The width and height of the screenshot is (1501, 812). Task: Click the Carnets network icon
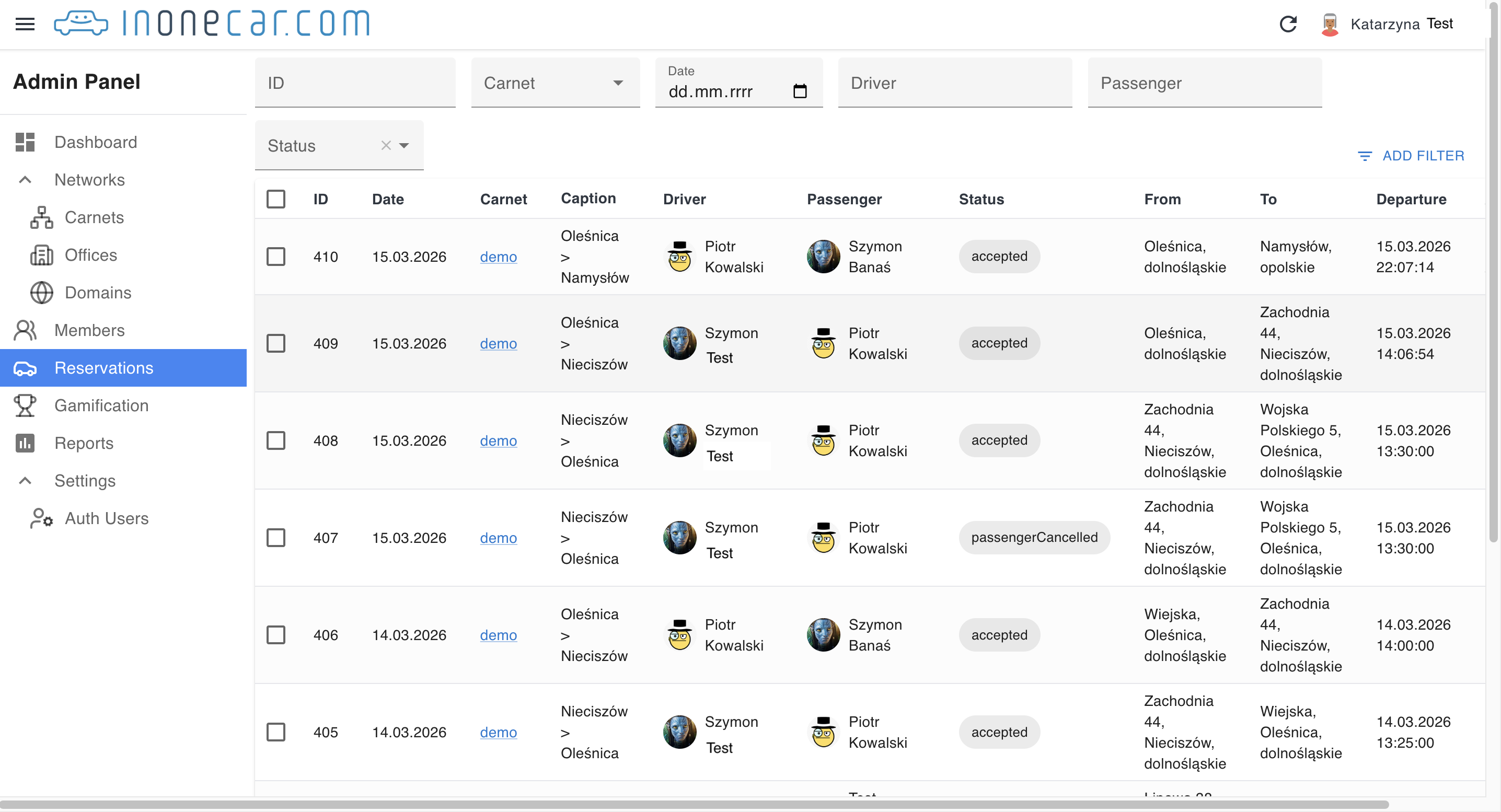click(41, 217)
